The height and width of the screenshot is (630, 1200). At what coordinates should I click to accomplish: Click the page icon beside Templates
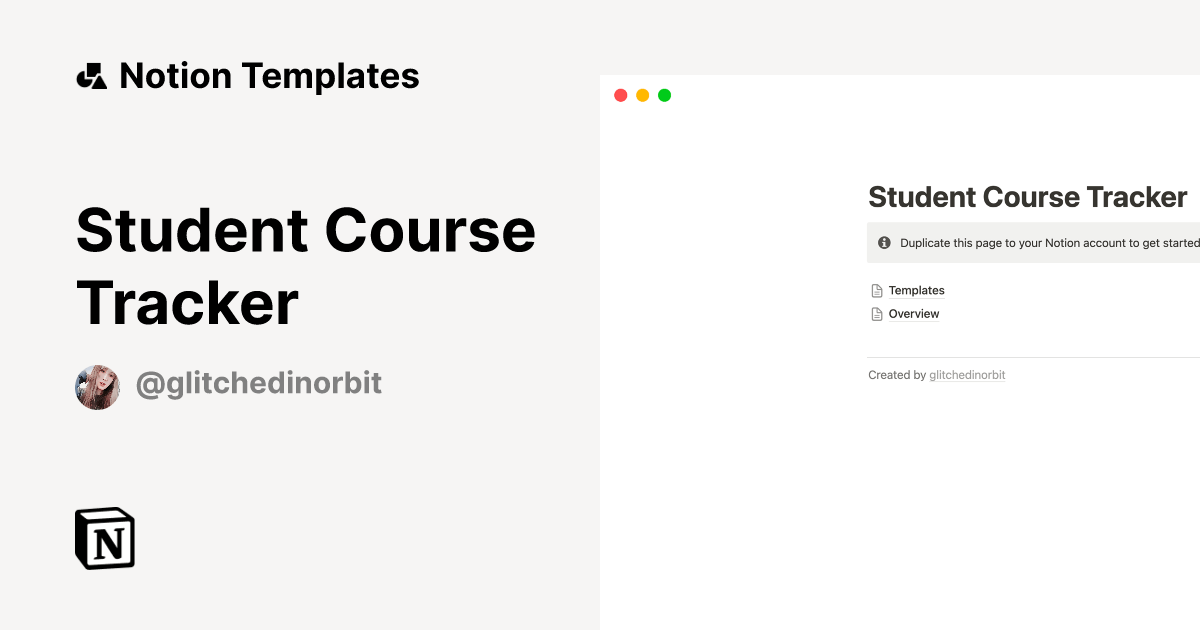(877, 291)
